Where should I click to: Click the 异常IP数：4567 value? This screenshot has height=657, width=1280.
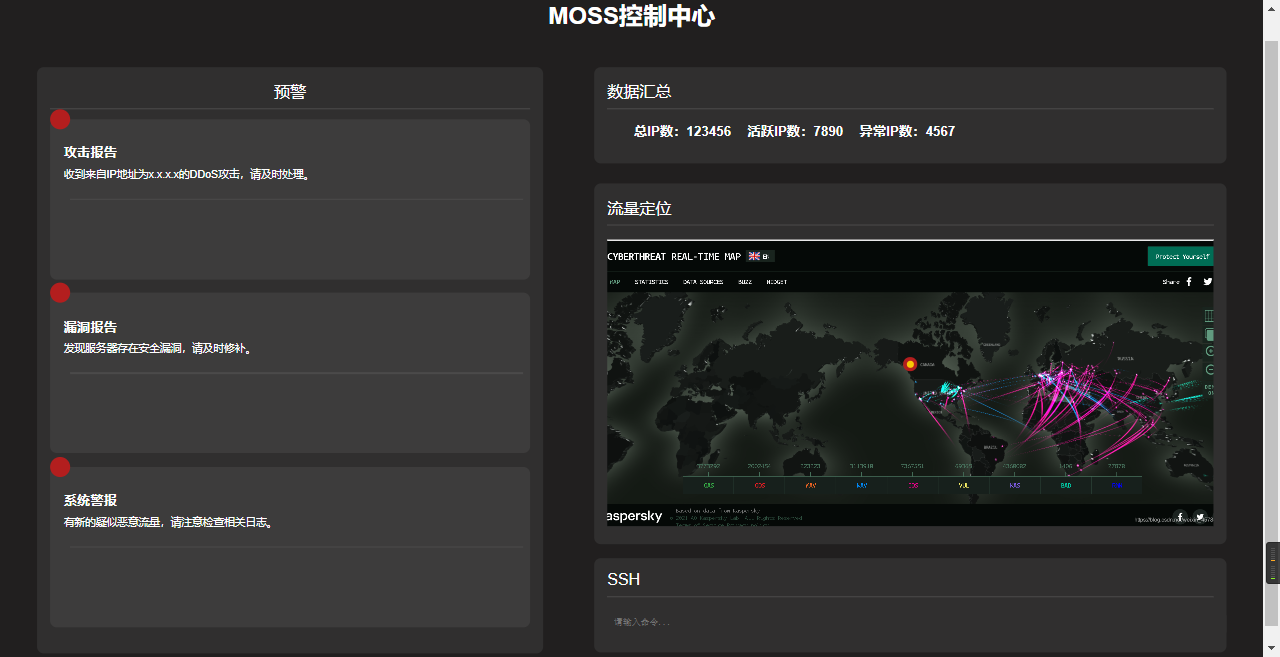tap(907, 131)
